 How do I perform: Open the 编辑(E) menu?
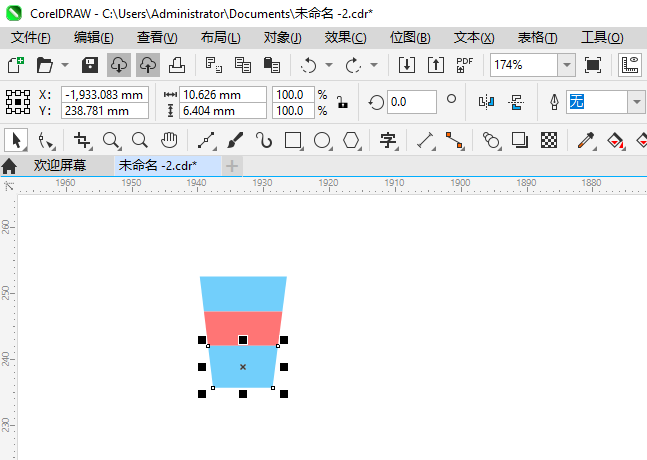[x=94, y=38]
